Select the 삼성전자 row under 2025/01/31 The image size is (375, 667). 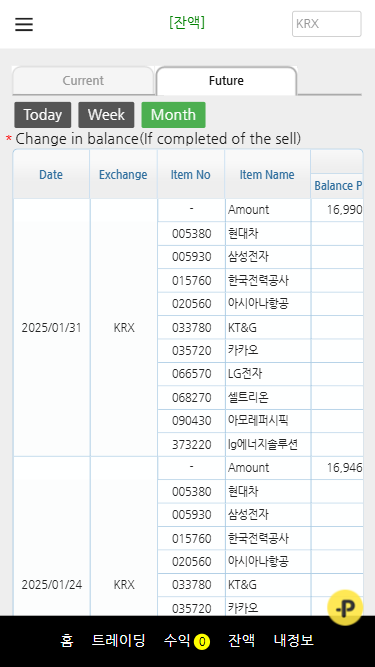click(x=260, y=257)
